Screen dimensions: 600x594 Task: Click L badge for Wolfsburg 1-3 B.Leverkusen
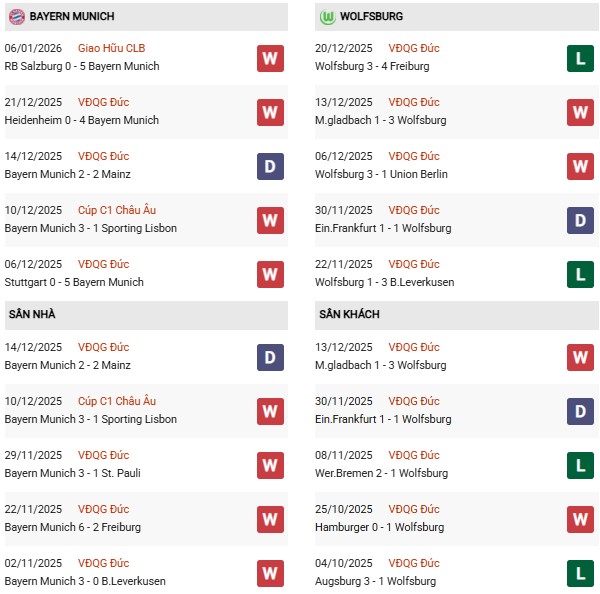tap(580, 274)
